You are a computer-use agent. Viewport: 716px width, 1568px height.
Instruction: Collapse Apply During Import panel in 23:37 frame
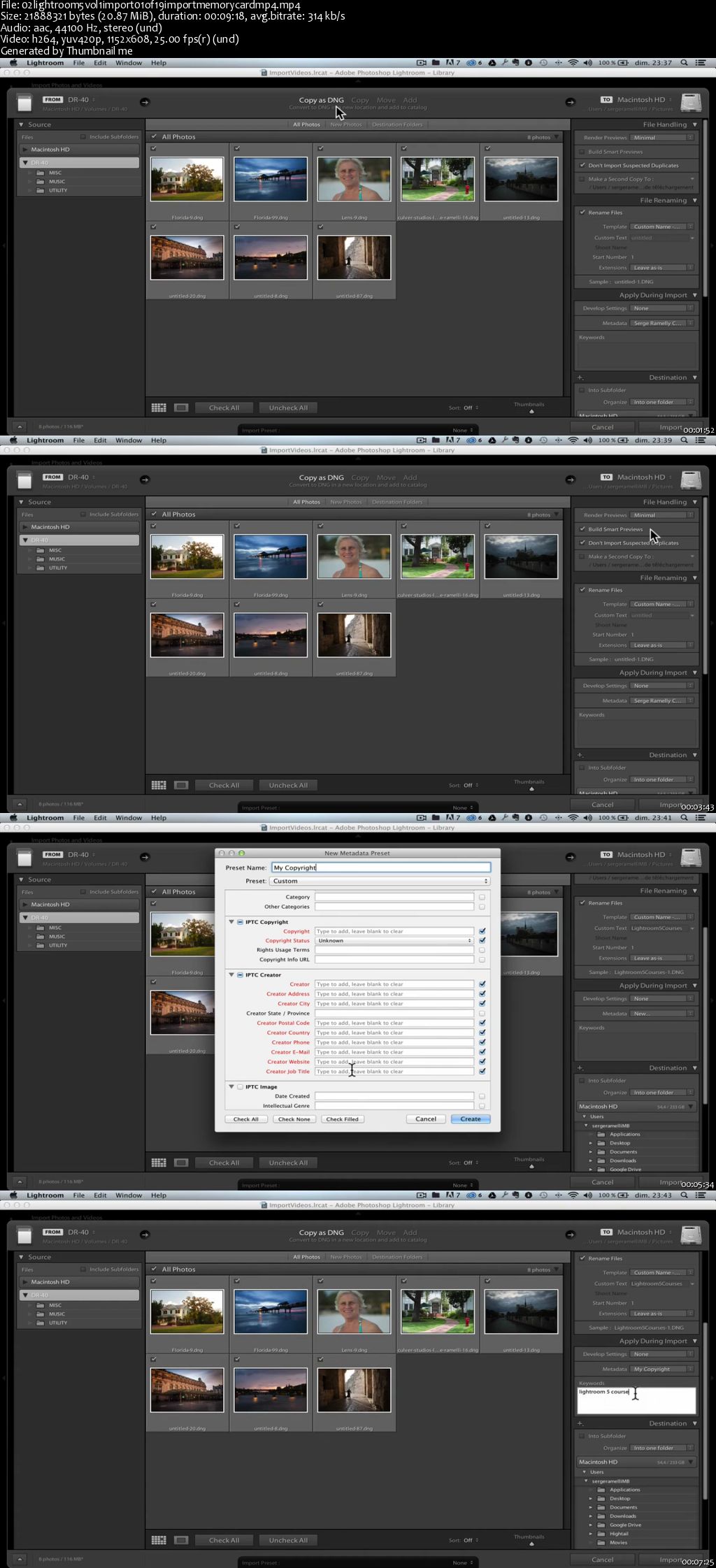coord(694,295)
